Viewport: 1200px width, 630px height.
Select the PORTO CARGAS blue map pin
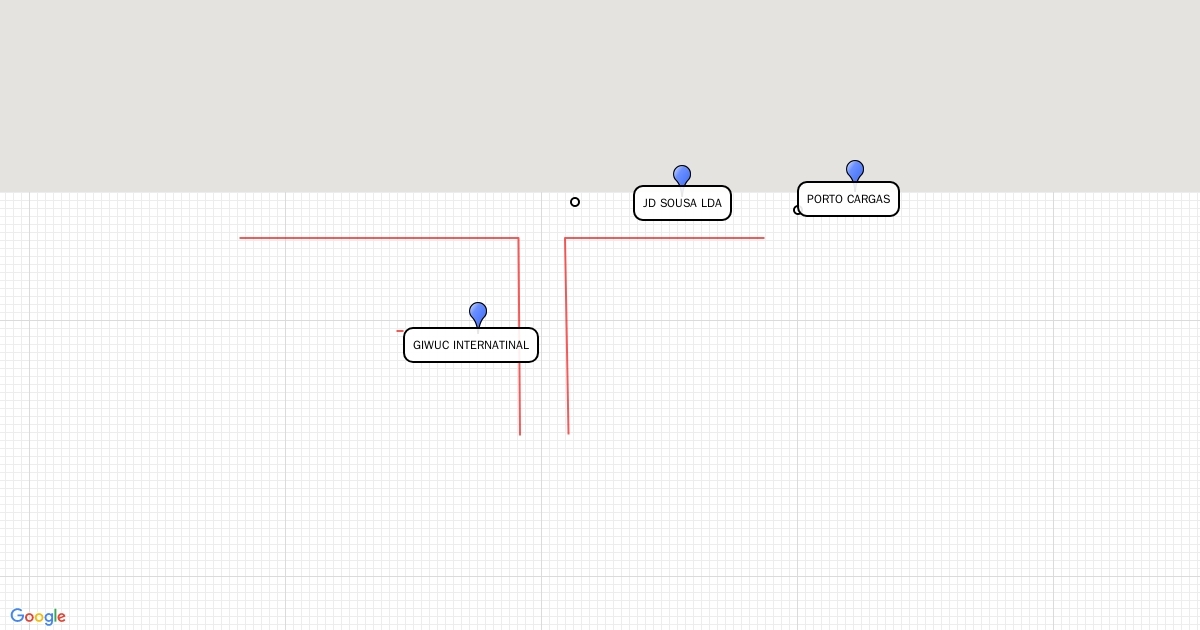pyautogui.click(x=855, y=170)
